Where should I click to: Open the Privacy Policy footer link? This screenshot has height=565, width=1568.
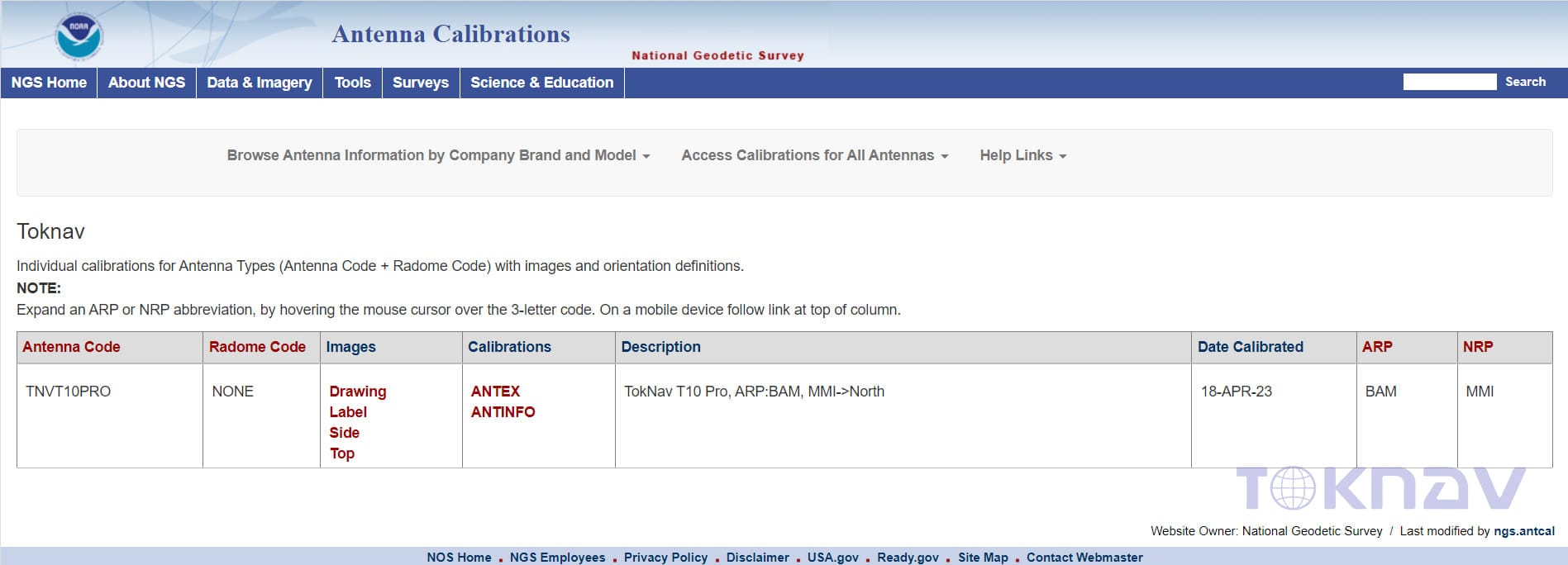point(665,558)
